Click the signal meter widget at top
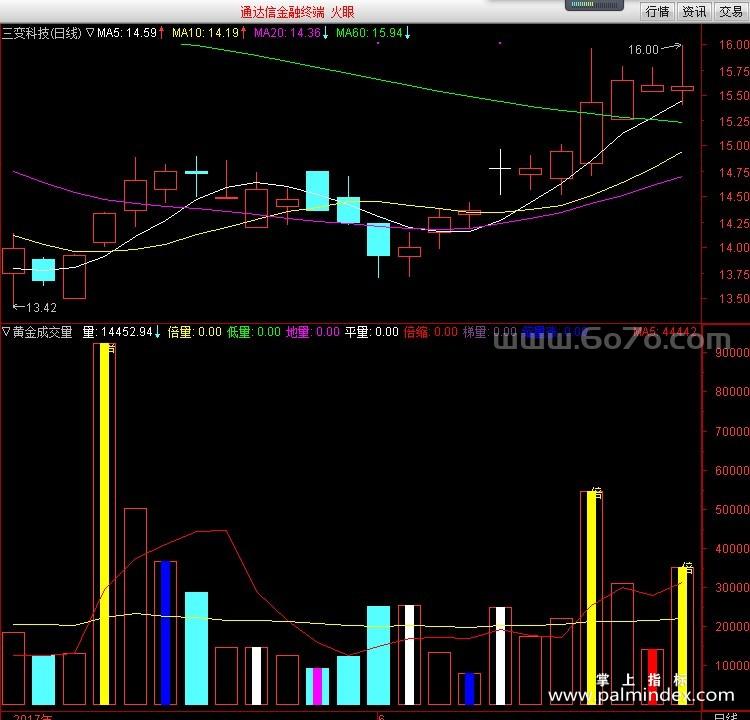 (594, 5)
